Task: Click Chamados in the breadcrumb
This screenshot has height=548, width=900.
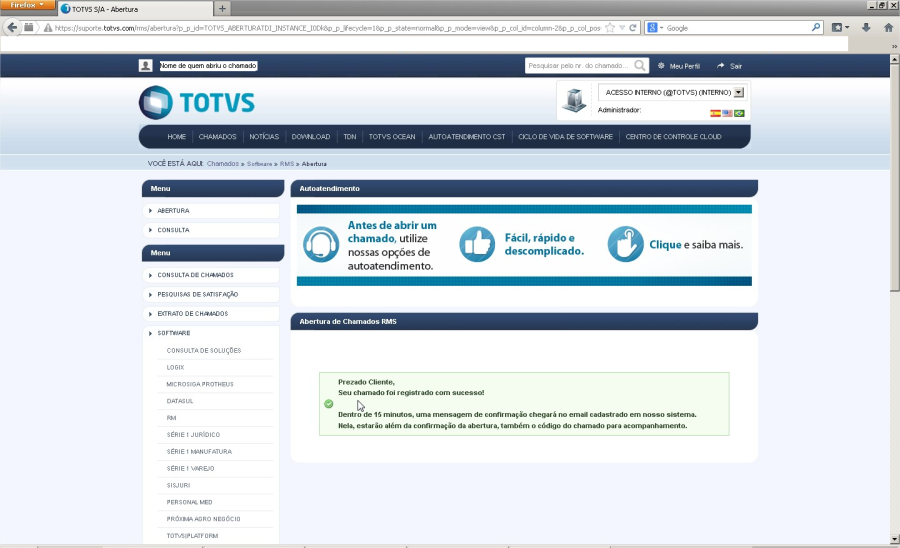Action: click(223, 164)
